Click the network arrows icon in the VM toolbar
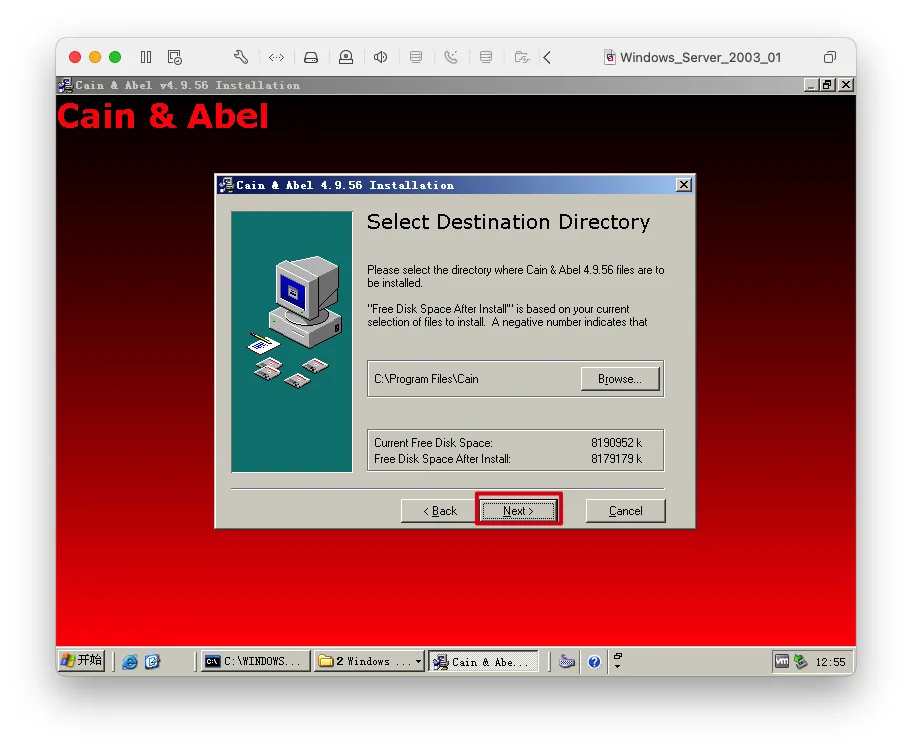This screenshot has width=912, height=750. 276,57
